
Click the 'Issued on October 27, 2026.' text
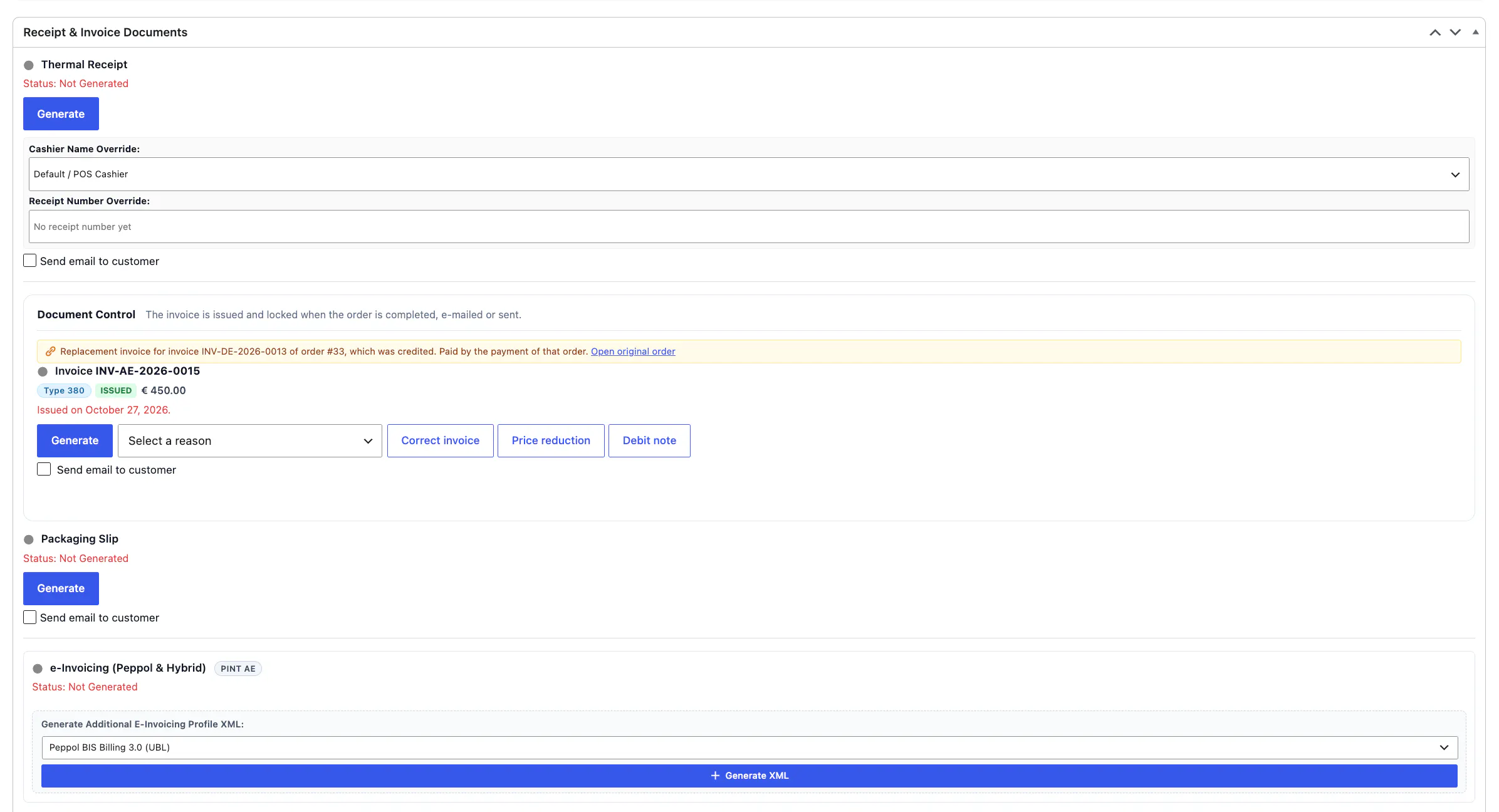point(103,410)
